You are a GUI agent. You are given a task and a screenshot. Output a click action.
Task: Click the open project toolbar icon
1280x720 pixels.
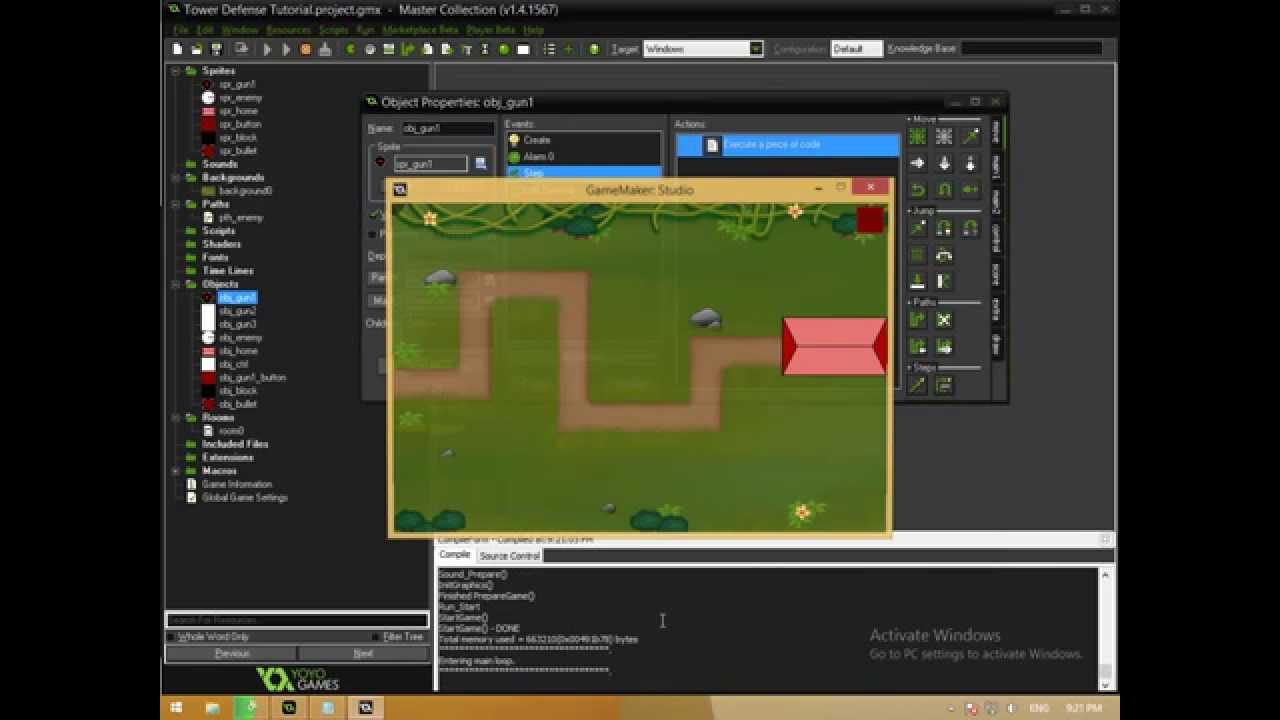[197, 49]
